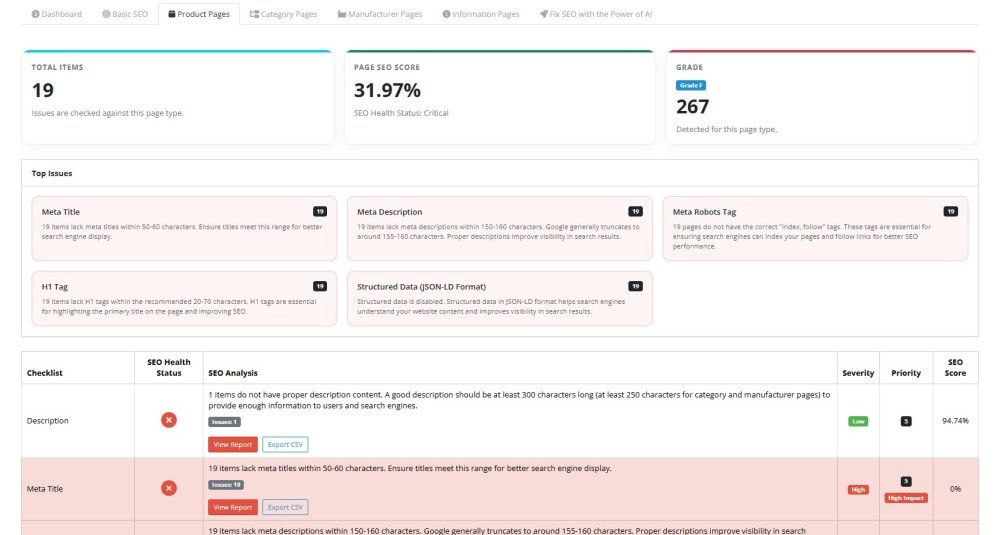Click the Low severity badge
This screenshot has width=1000, height=535.
coord(858,421)
